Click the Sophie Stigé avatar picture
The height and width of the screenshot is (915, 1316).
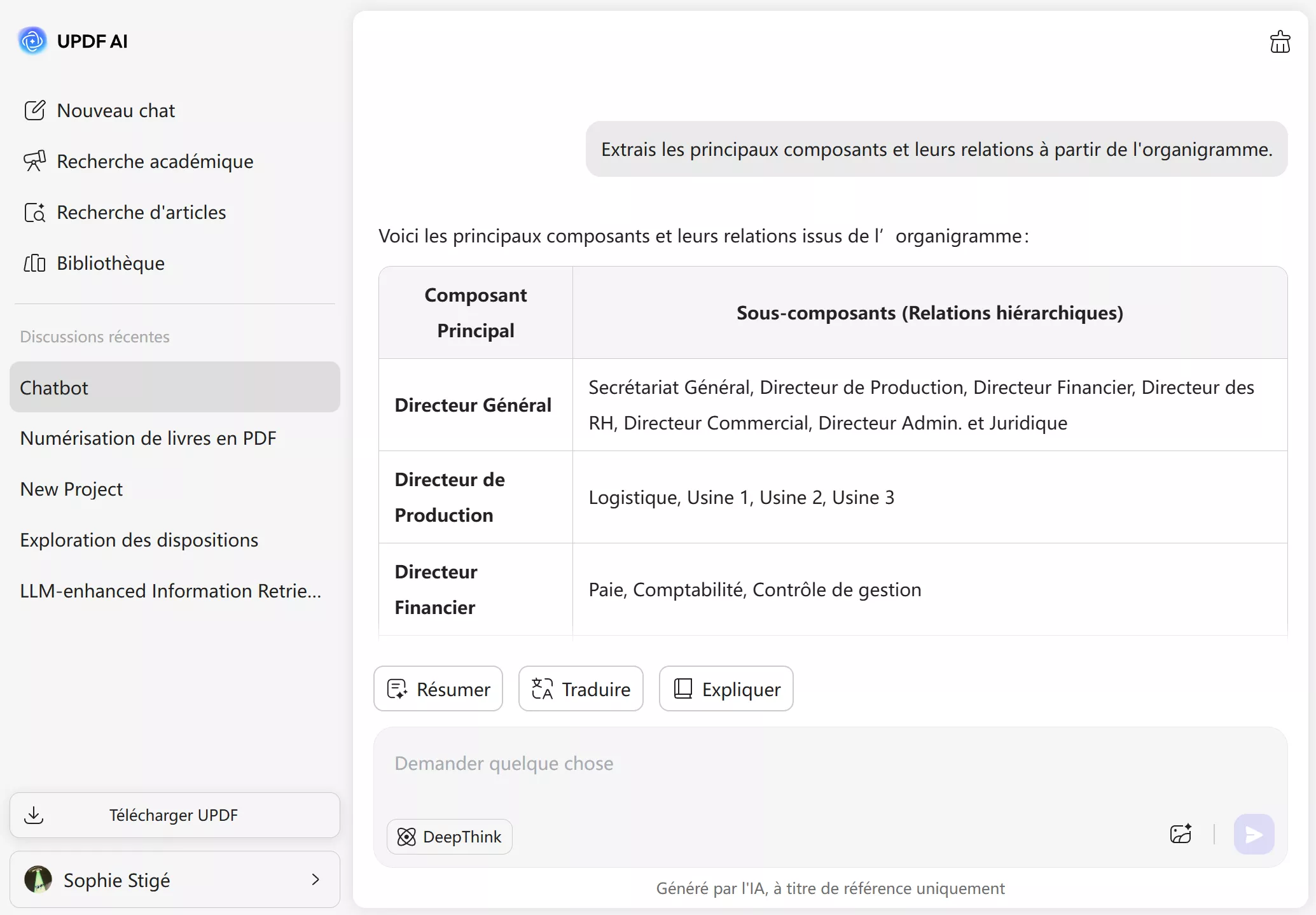click(x=38, y=879)
